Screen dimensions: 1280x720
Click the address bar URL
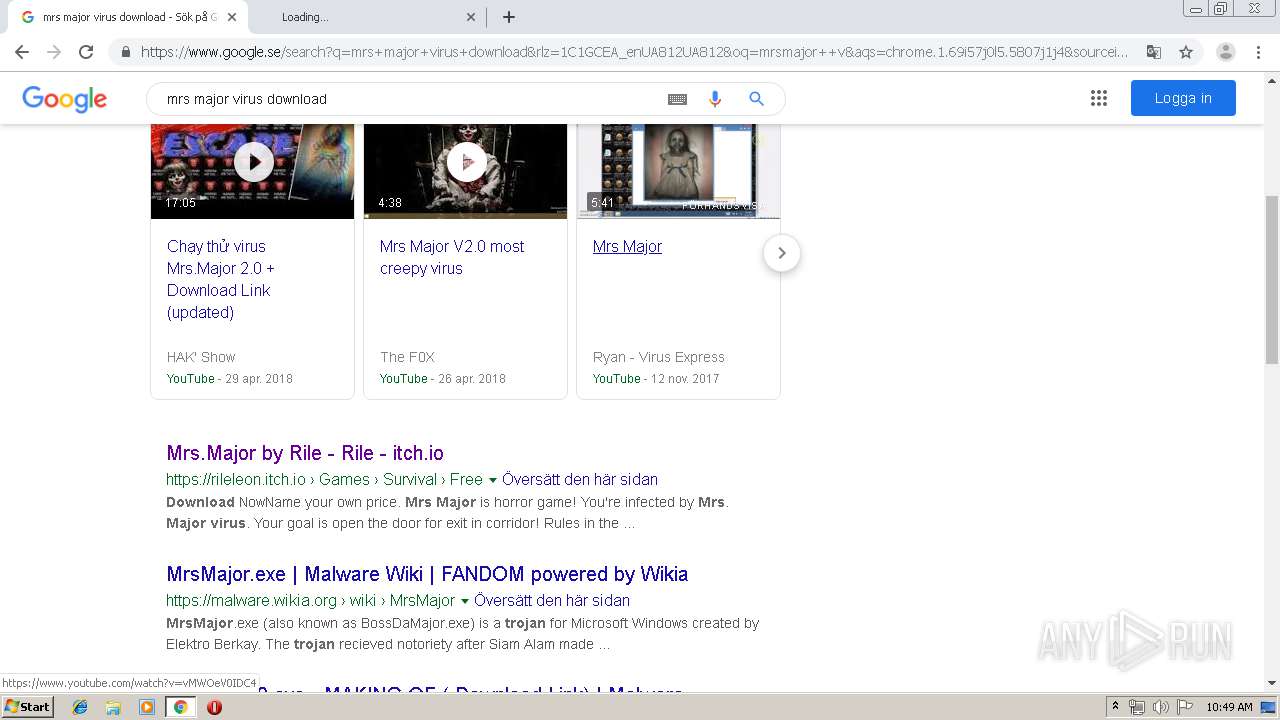tap(634, 52)
